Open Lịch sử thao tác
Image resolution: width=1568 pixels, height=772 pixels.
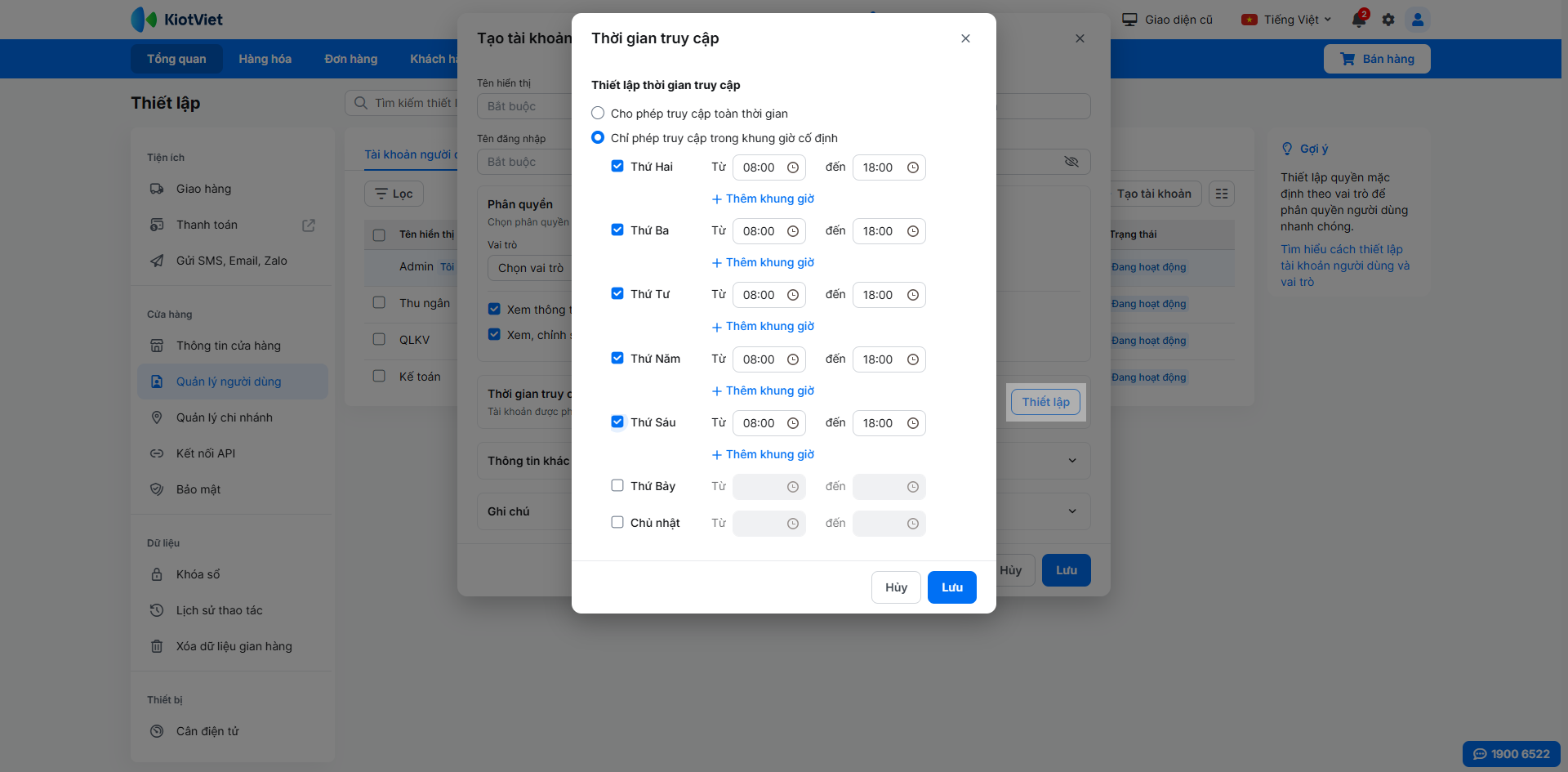point(233,610)
